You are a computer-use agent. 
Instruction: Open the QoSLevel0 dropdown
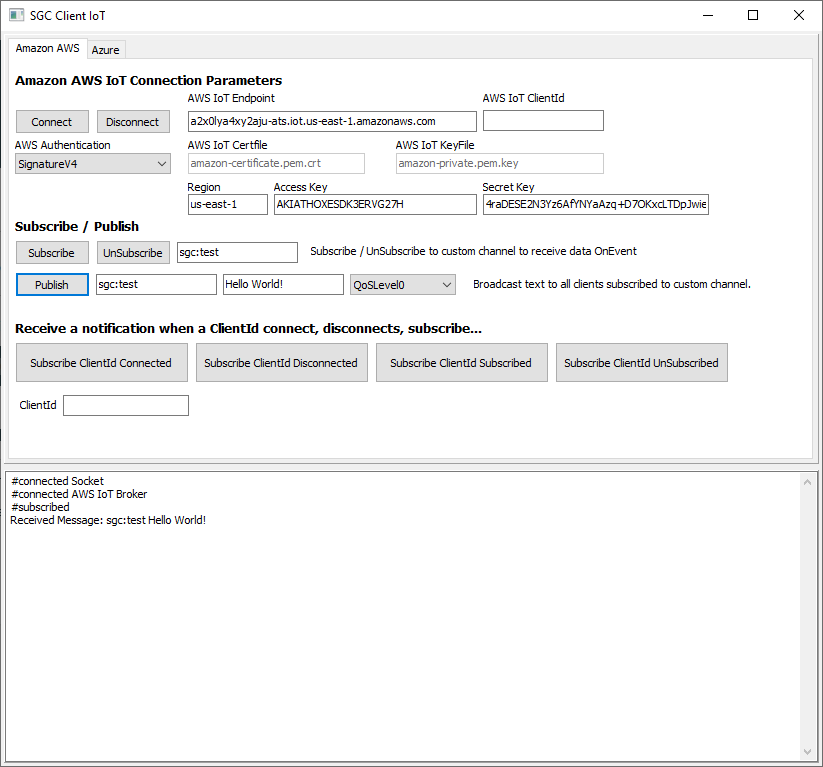click(x=403, y=285)
